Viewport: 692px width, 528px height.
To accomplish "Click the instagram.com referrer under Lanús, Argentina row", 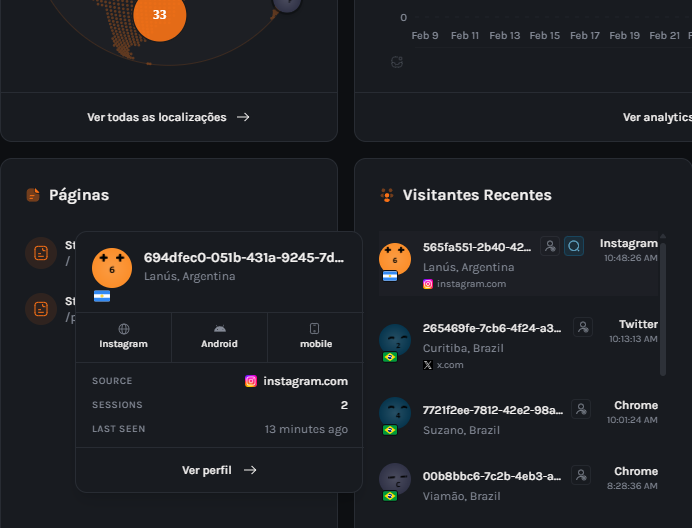I will (471, 284).
